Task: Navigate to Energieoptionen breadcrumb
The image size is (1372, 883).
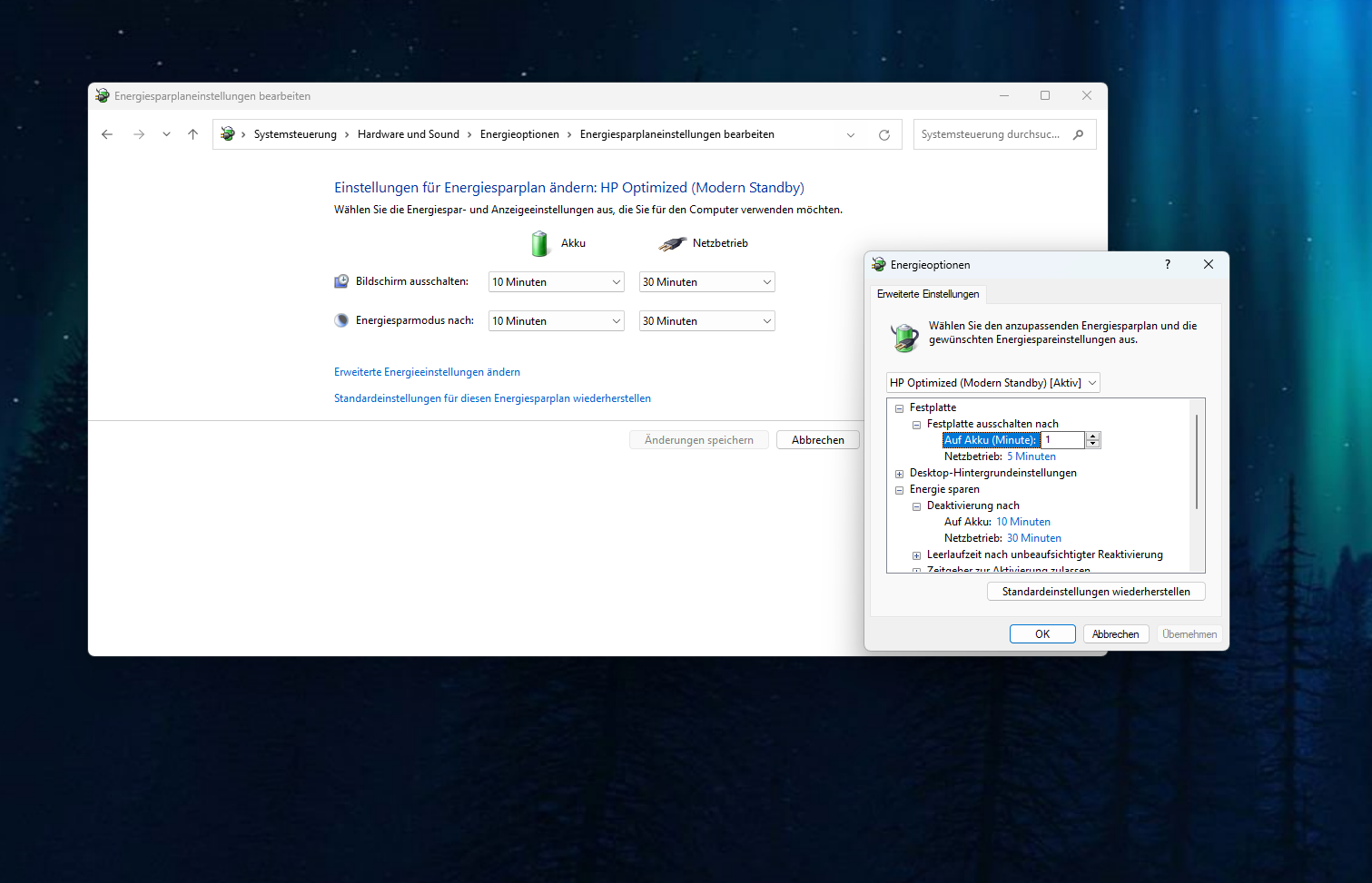Action: pos(519,134)
